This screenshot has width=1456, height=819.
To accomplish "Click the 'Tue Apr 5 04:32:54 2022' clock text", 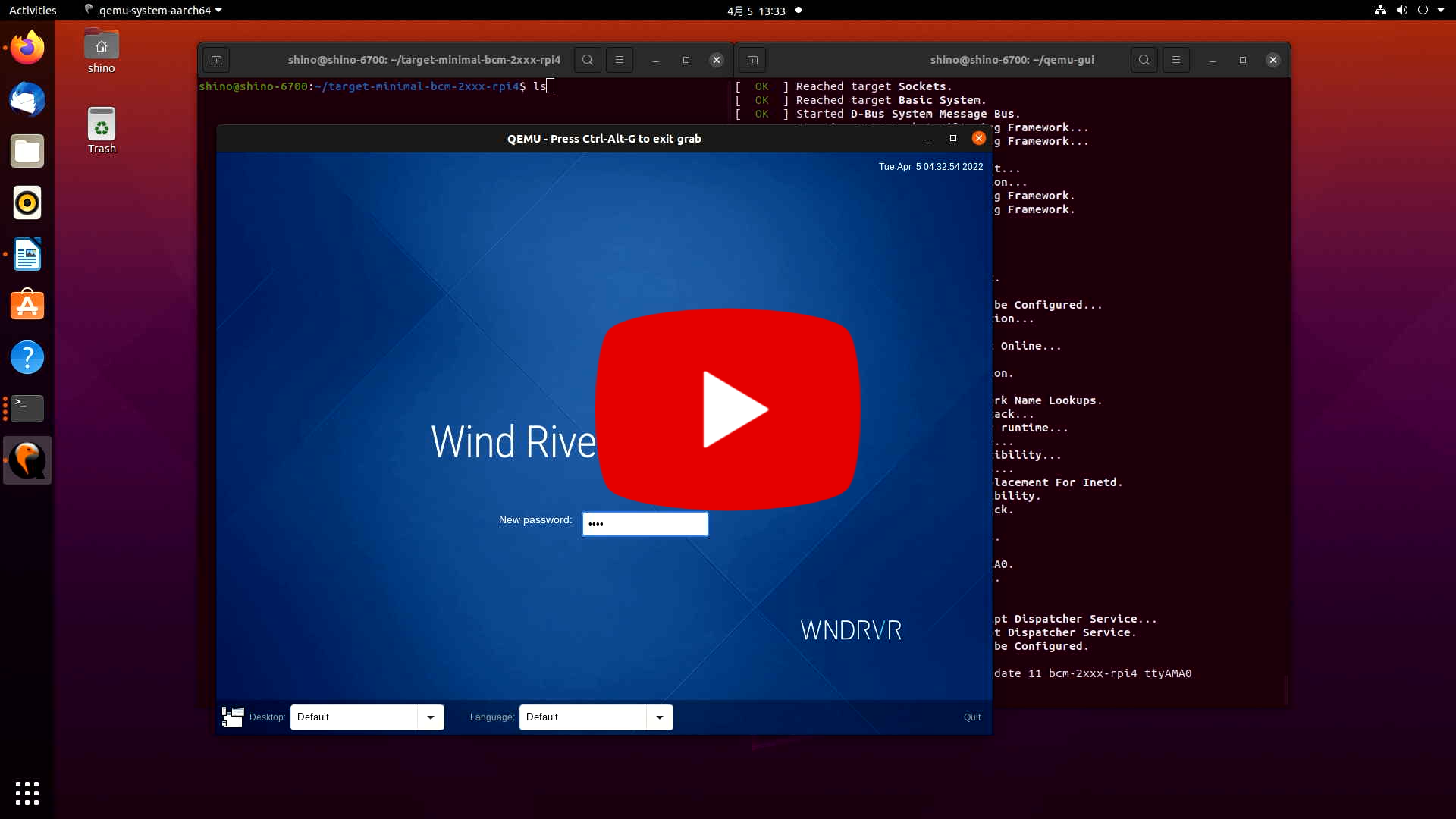I will click(930, 167).
